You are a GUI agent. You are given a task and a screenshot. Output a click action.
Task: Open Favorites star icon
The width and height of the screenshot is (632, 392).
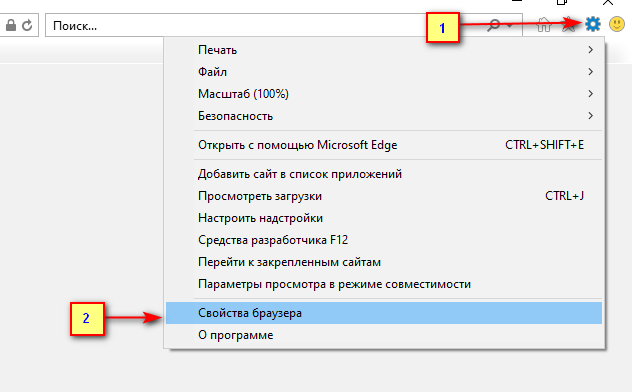click(x=569, y=25)
